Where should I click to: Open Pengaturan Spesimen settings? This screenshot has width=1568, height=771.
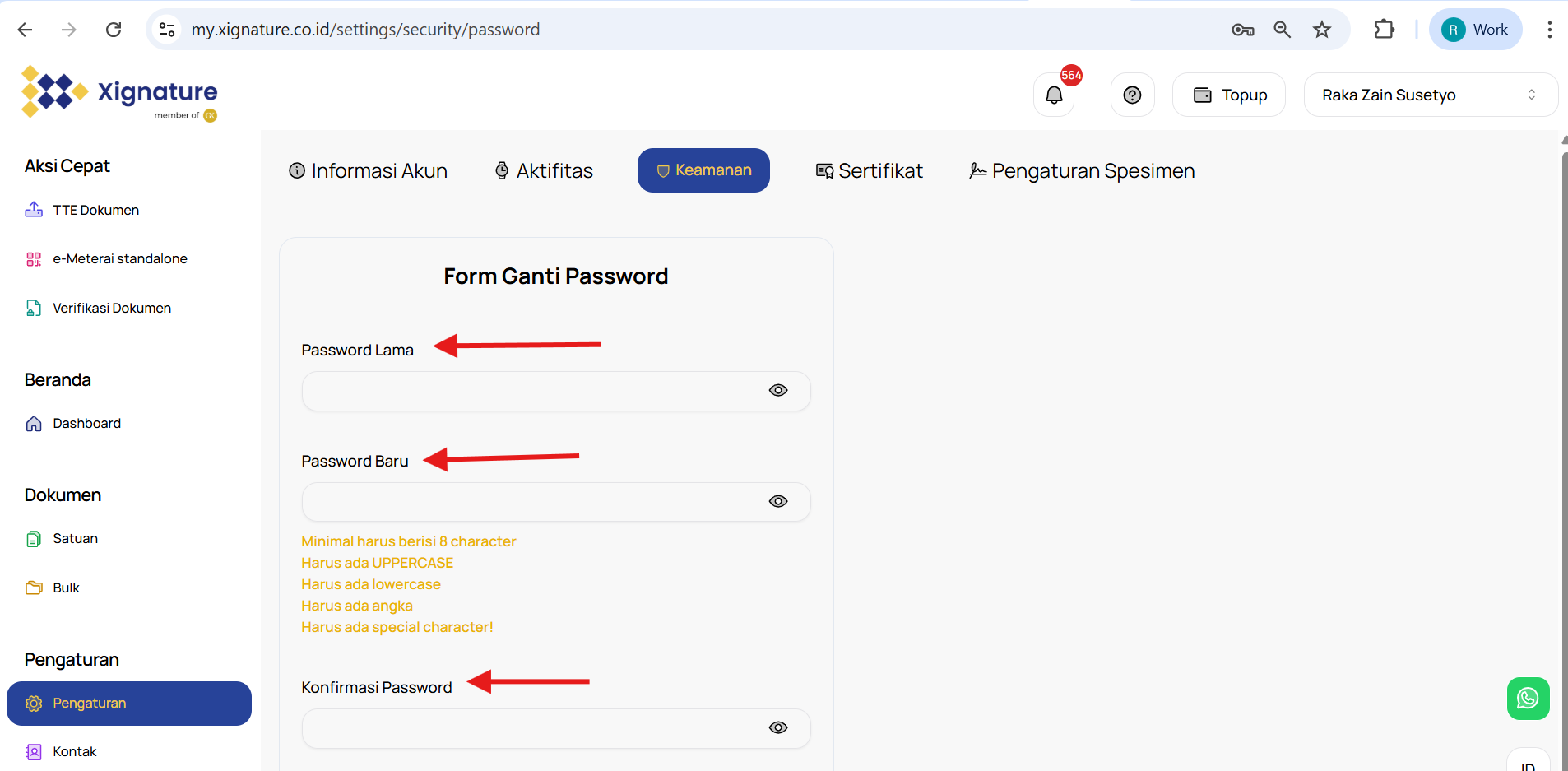1082,170
